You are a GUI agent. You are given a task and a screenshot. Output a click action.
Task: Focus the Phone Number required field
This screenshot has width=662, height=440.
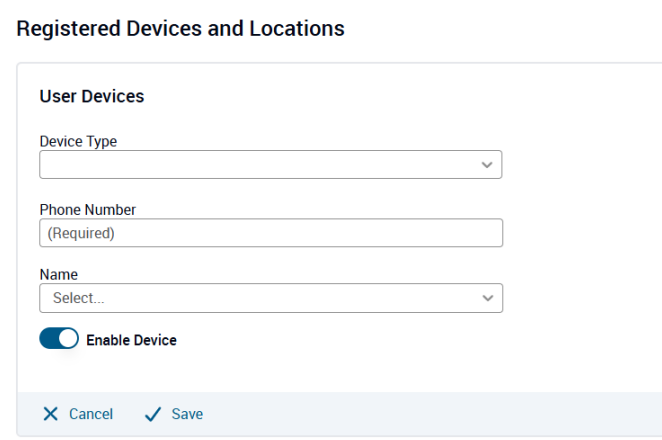(x=271, y=233)
